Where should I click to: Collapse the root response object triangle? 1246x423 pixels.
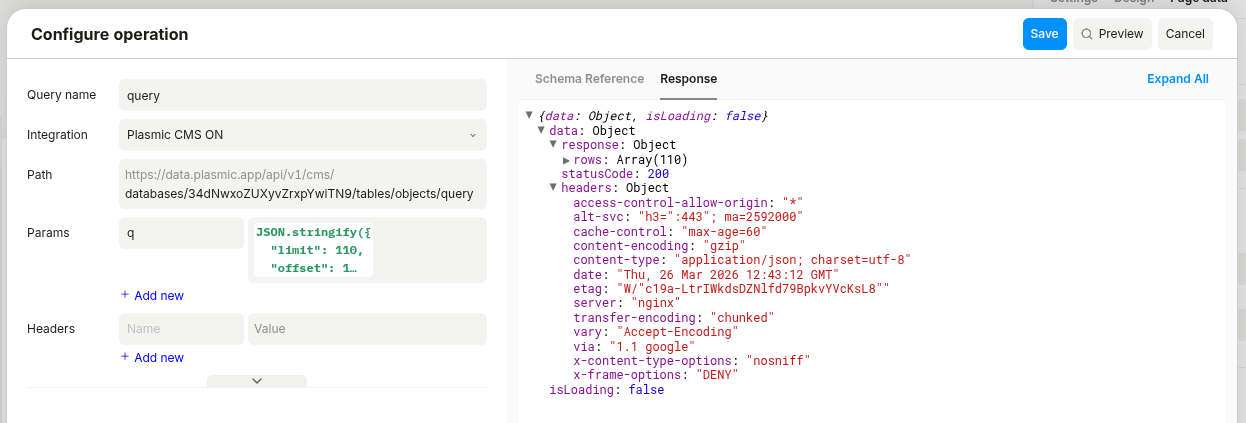(530, 117)
